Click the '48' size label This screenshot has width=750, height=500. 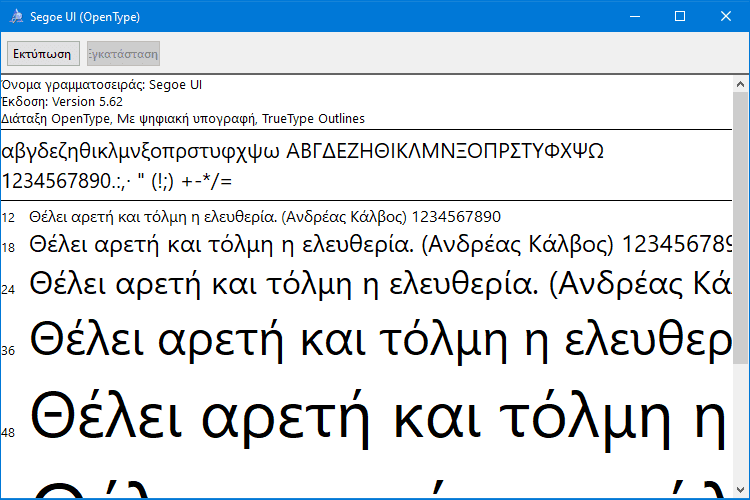pos(8,433)
